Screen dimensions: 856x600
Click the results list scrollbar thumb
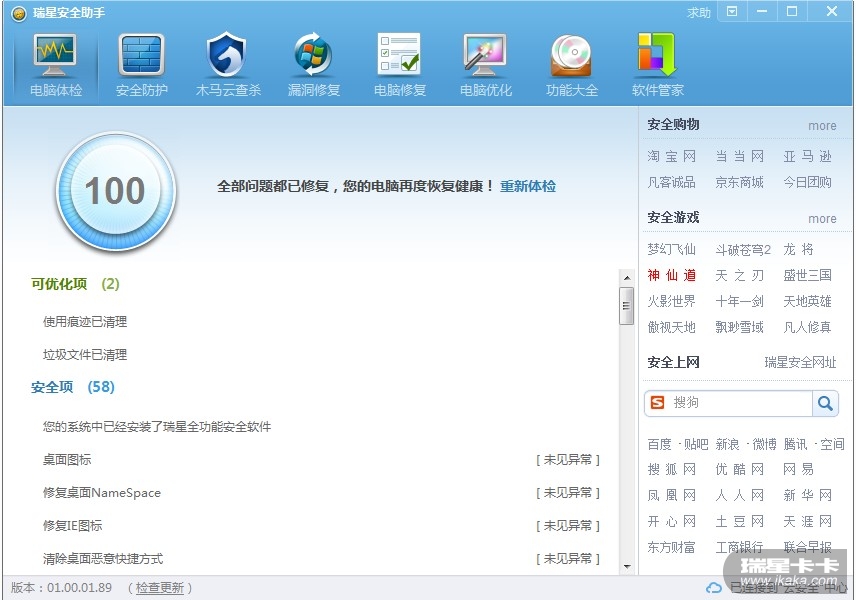[627, 306]
